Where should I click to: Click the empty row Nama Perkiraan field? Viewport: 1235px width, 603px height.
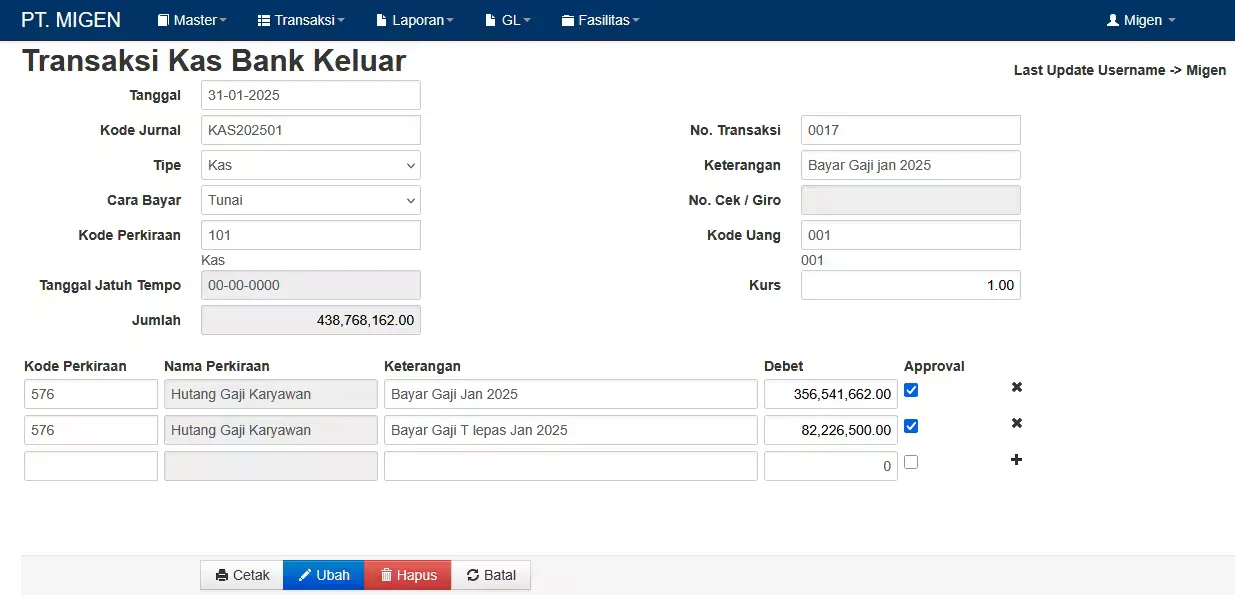pos(271,466)
